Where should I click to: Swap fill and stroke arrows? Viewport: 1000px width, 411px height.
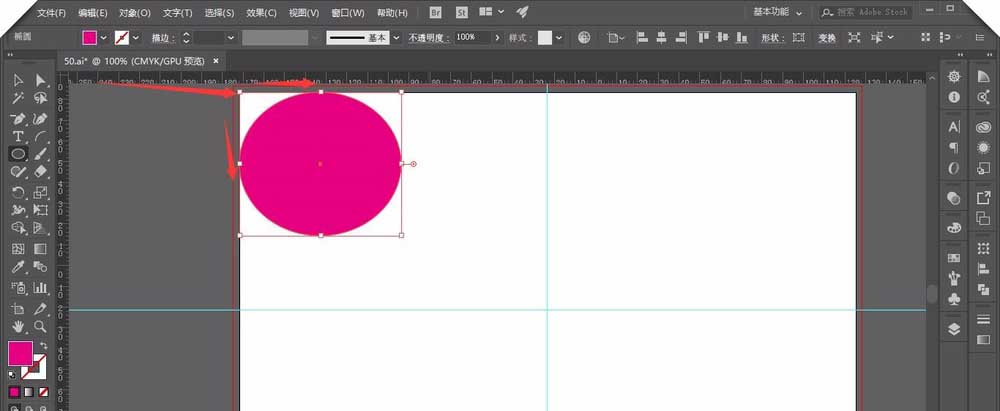pyautogui.click(x=43, y=345)
